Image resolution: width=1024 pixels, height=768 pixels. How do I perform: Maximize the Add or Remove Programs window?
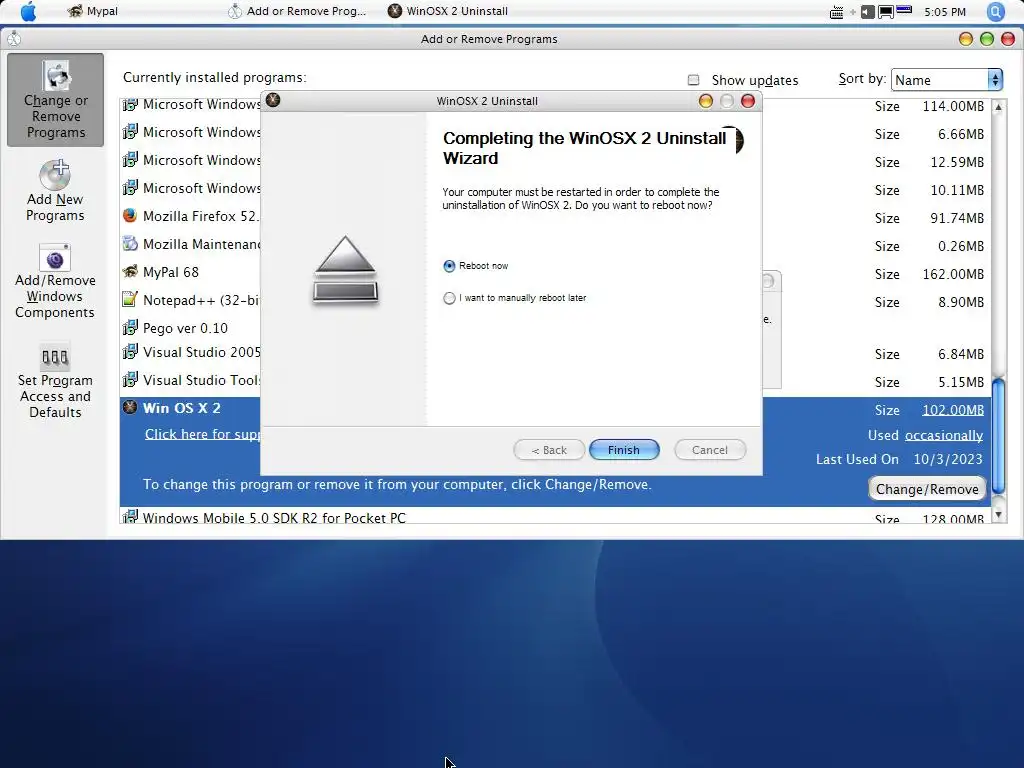[x=987, y=39]
